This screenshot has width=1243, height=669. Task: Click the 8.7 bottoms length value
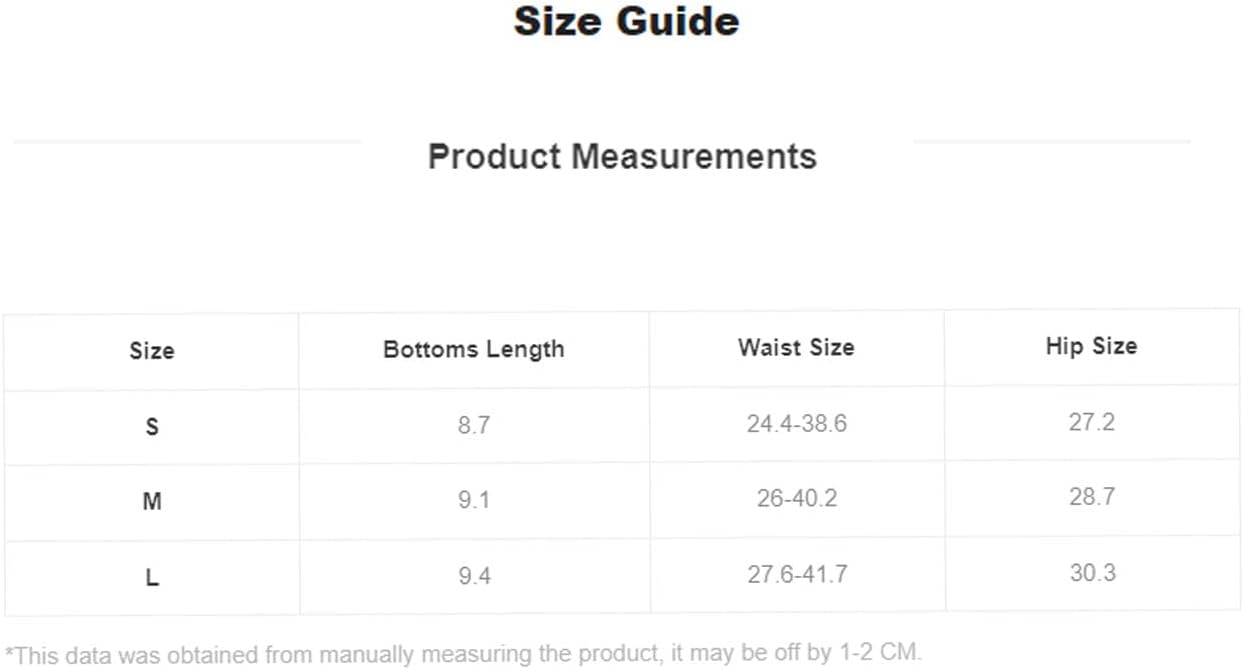click(x=474, y=425)
